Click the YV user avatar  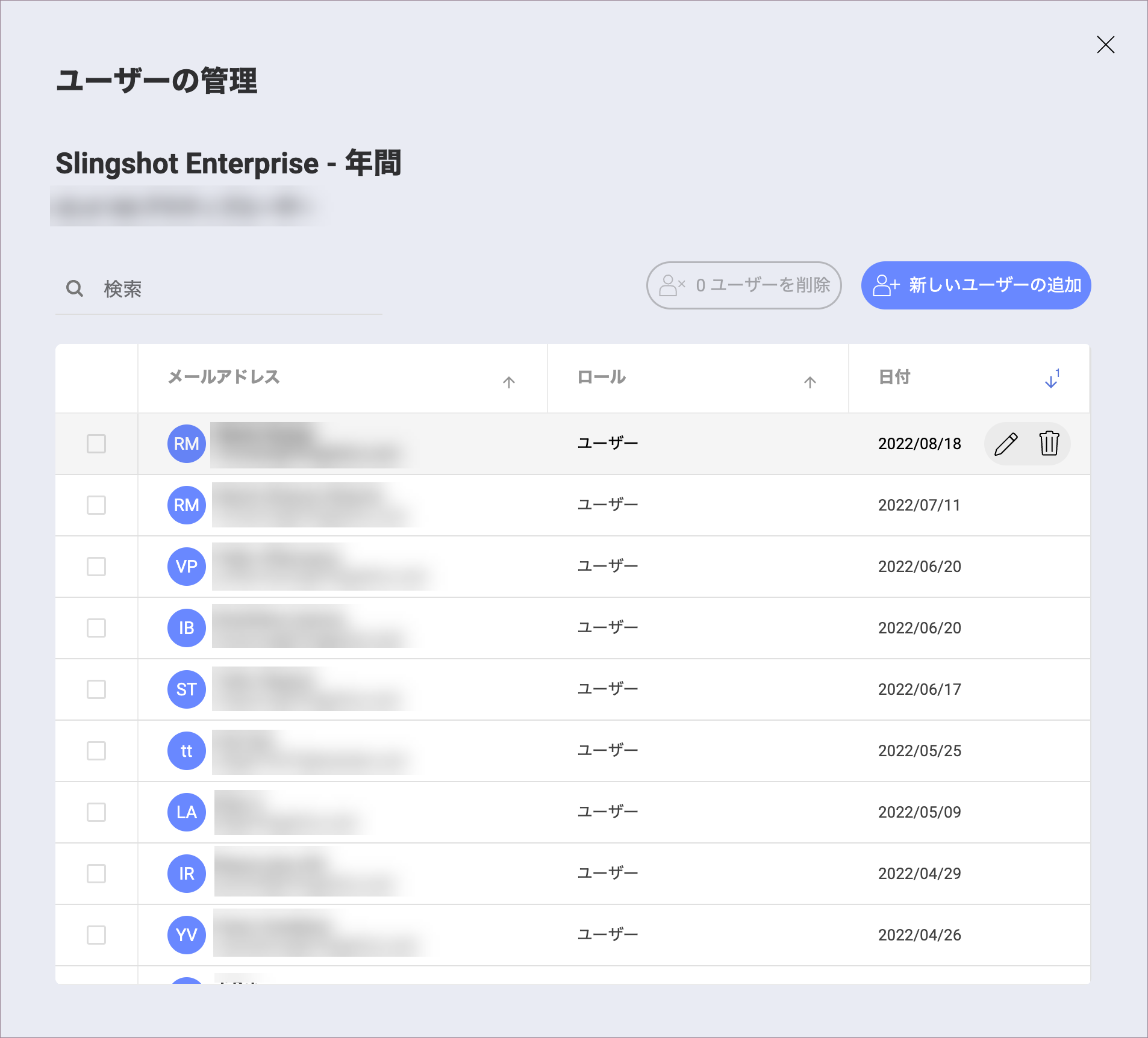coord(187,935)
